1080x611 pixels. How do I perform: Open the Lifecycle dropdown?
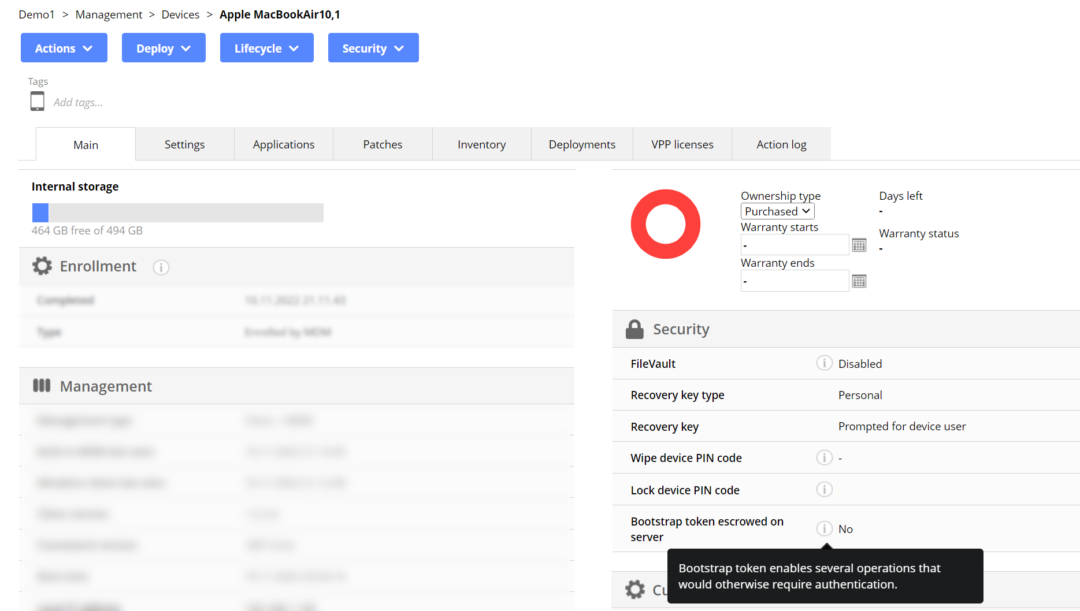click(x=266, y=47)
